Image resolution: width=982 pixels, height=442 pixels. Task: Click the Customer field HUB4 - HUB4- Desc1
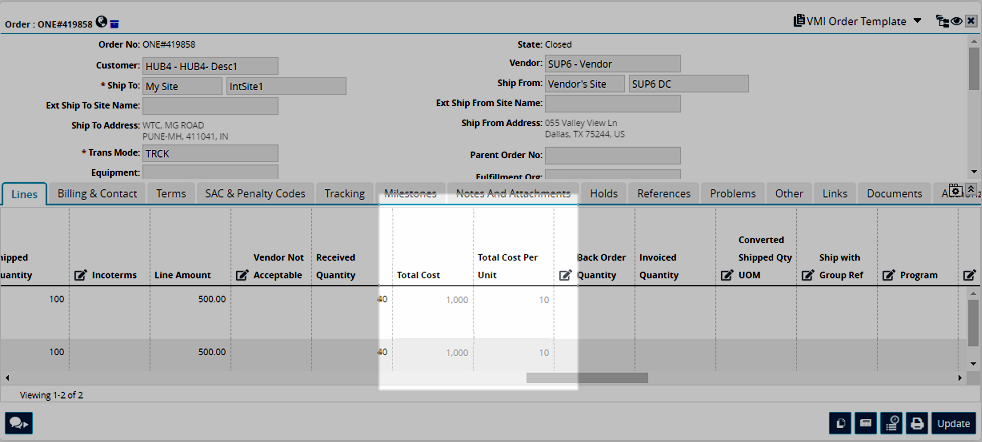tap(210, 66)
